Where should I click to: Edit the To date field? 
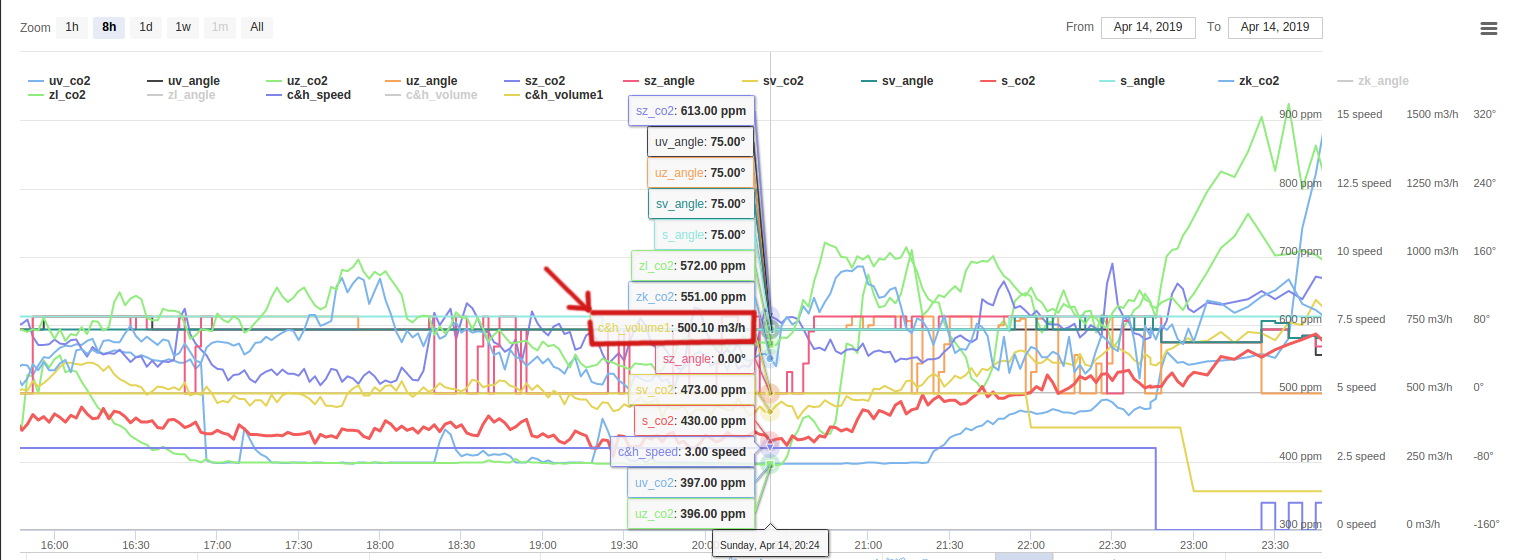click(1275, 27)
